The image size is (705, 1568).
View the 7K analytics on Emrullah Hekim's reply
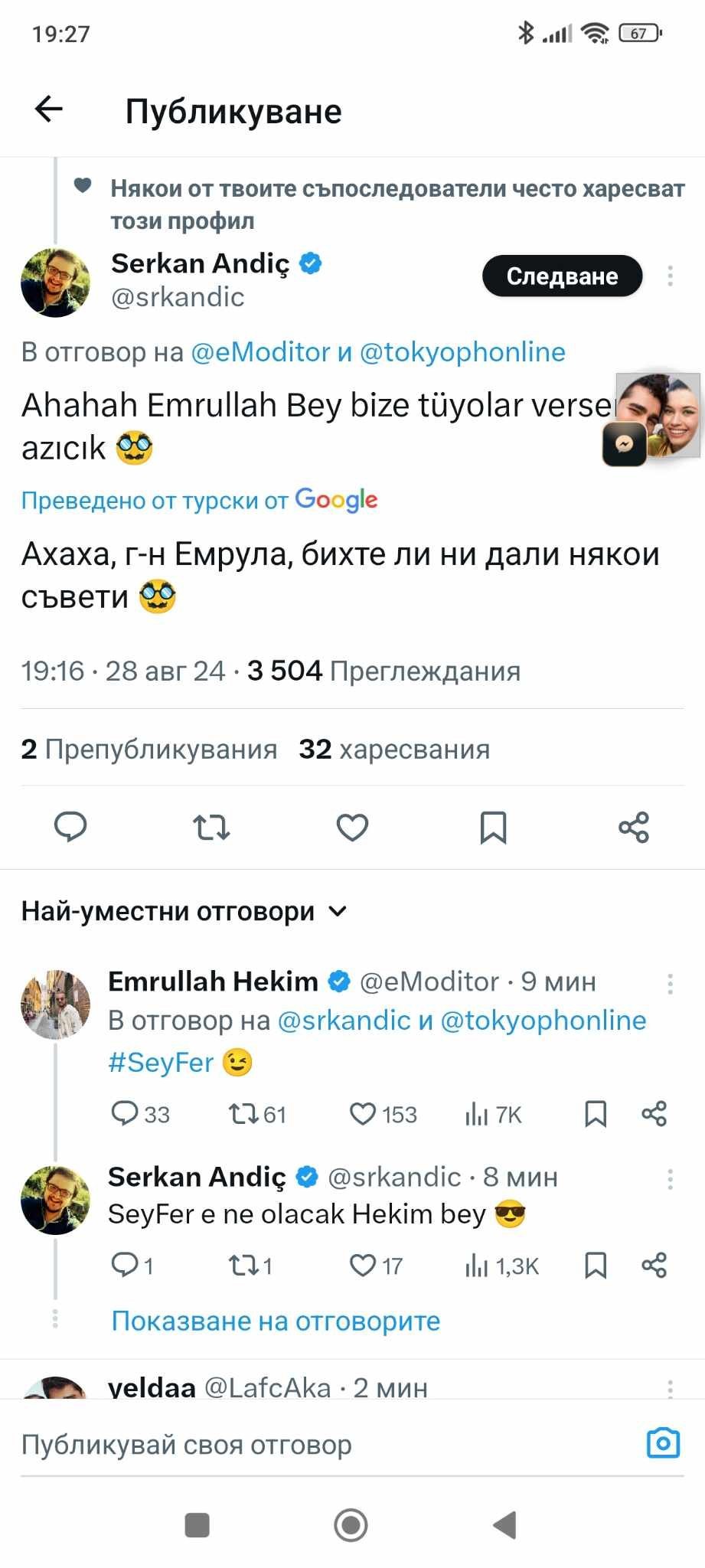(x=478, y=1114)
